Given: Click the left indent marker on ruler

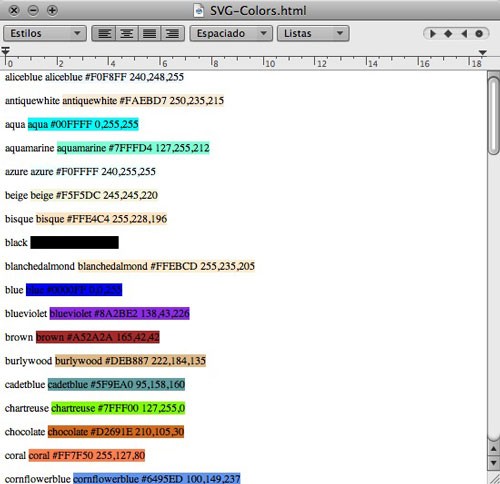Looking at the screenshot, I should 5,52.
